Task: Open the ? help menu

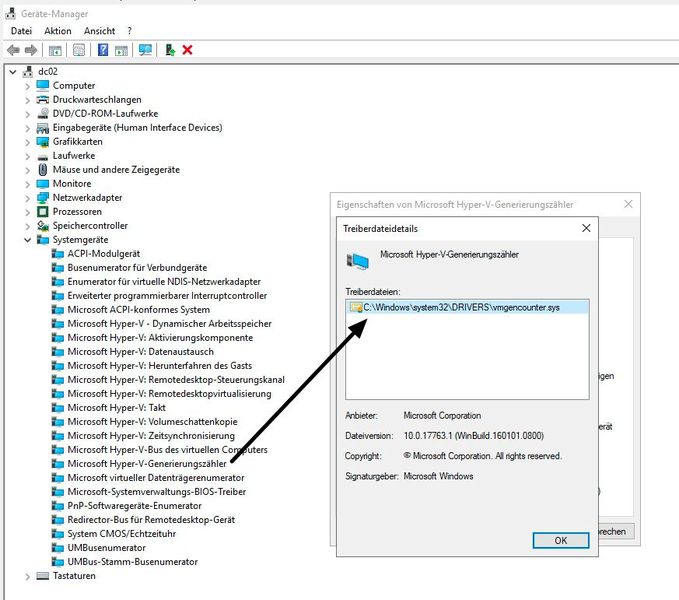Action: pyautogui.click(x=129, y=31)
